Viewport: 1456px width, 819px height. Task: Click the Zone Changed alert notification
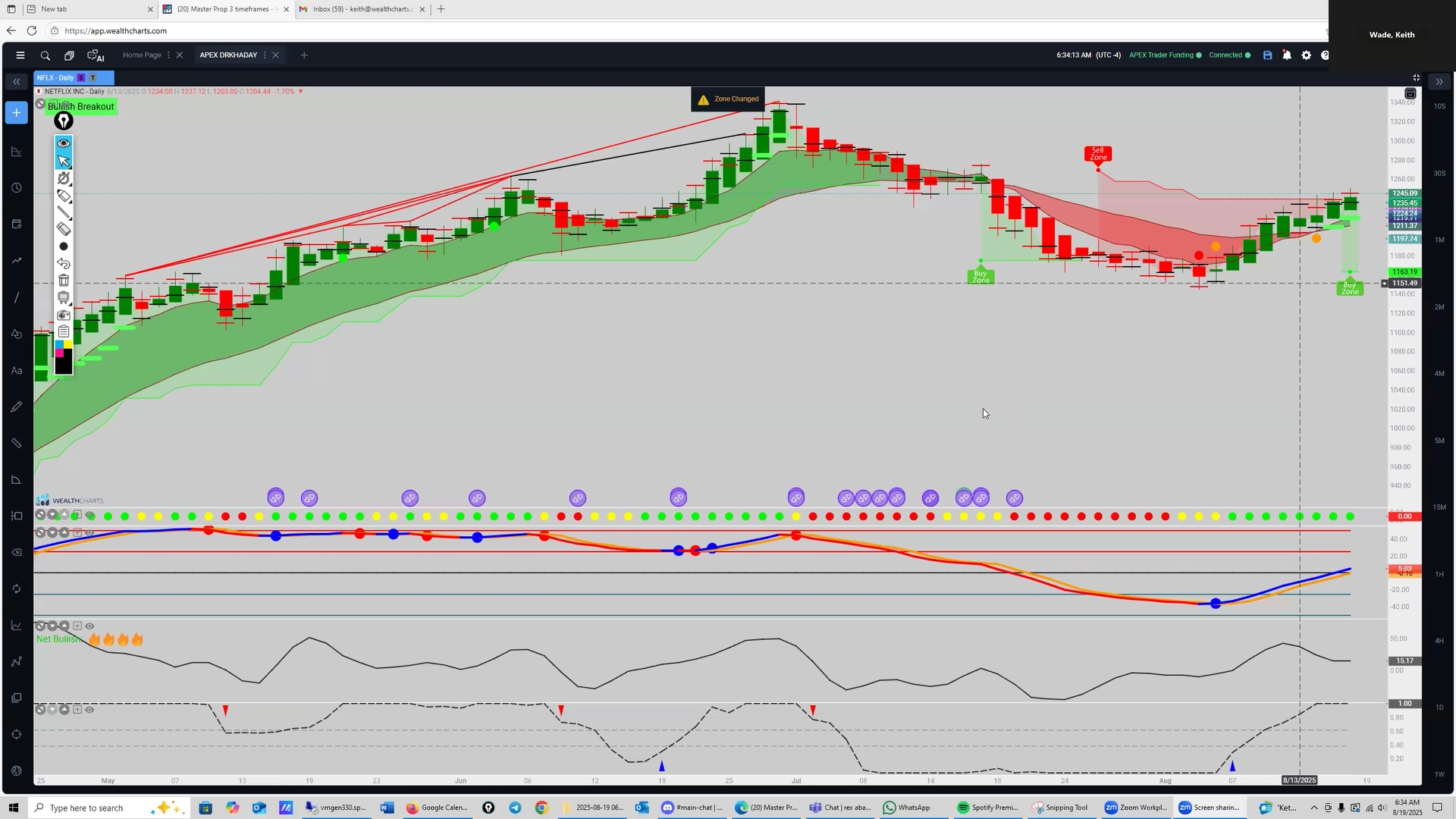coord(728,99)
